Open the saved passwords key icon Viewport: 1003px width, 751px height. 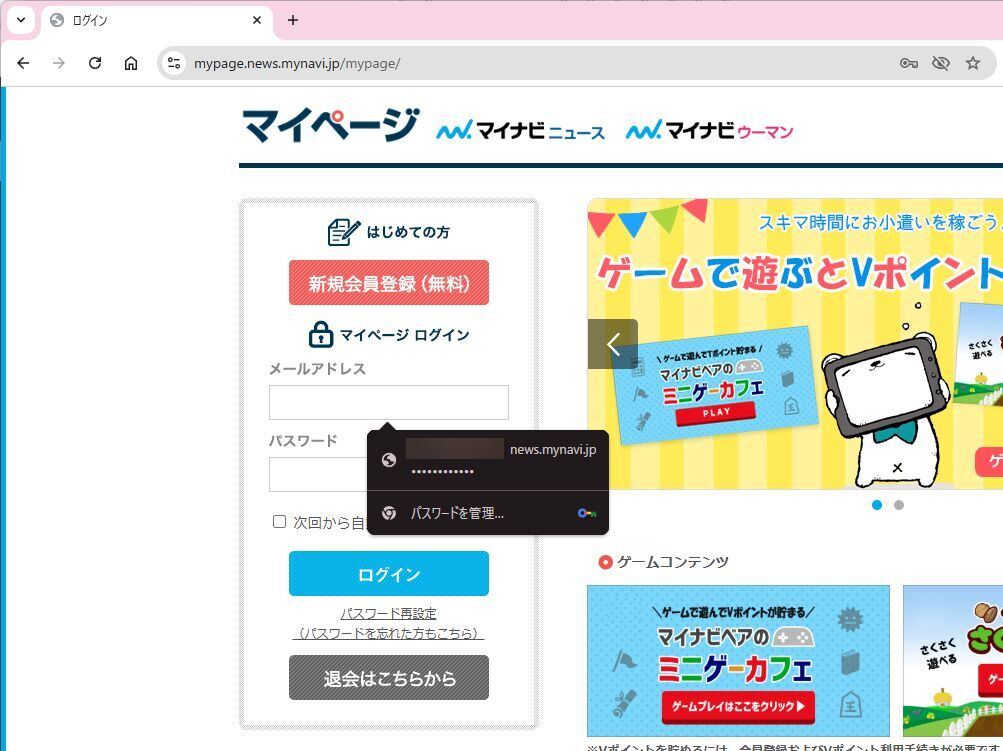point(908,63)
